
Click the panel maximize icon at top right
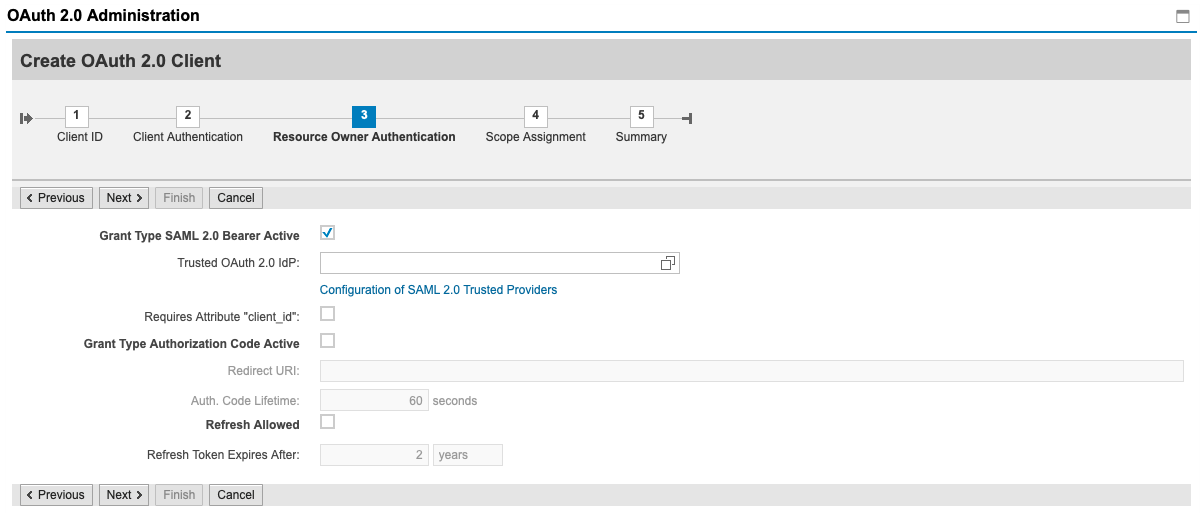[x=1183, y=17]
